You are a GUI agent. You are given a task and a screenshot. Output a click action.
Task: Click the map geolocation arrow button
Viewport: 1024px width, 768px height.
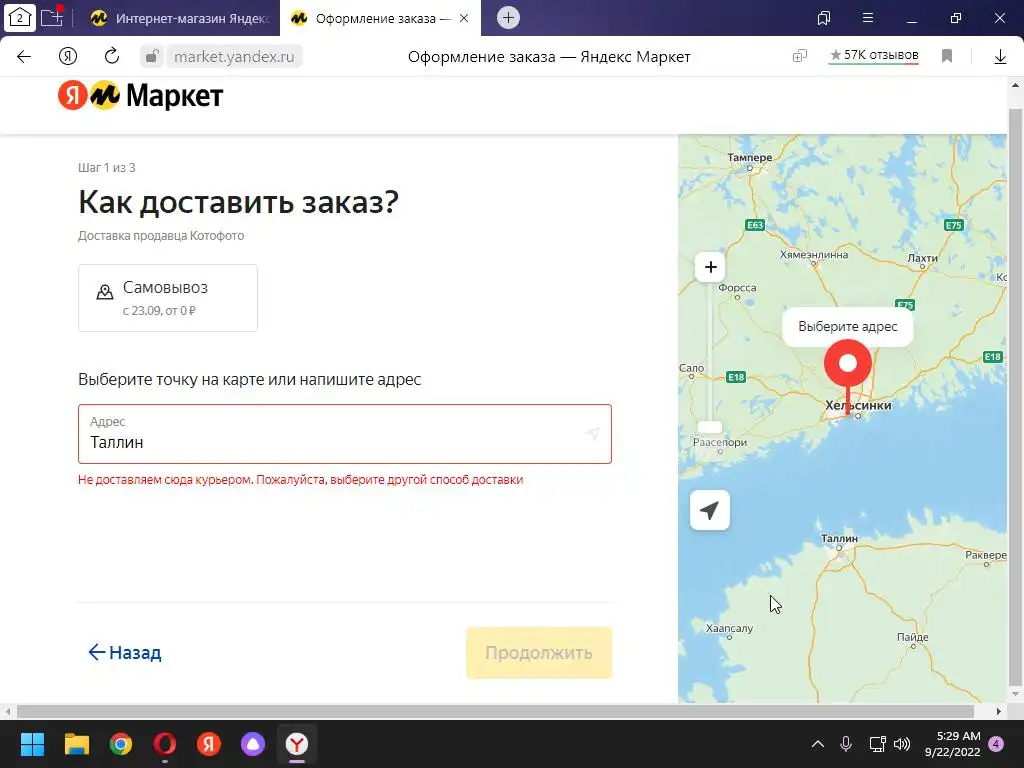pyautogui.click(x=710, y=510)
